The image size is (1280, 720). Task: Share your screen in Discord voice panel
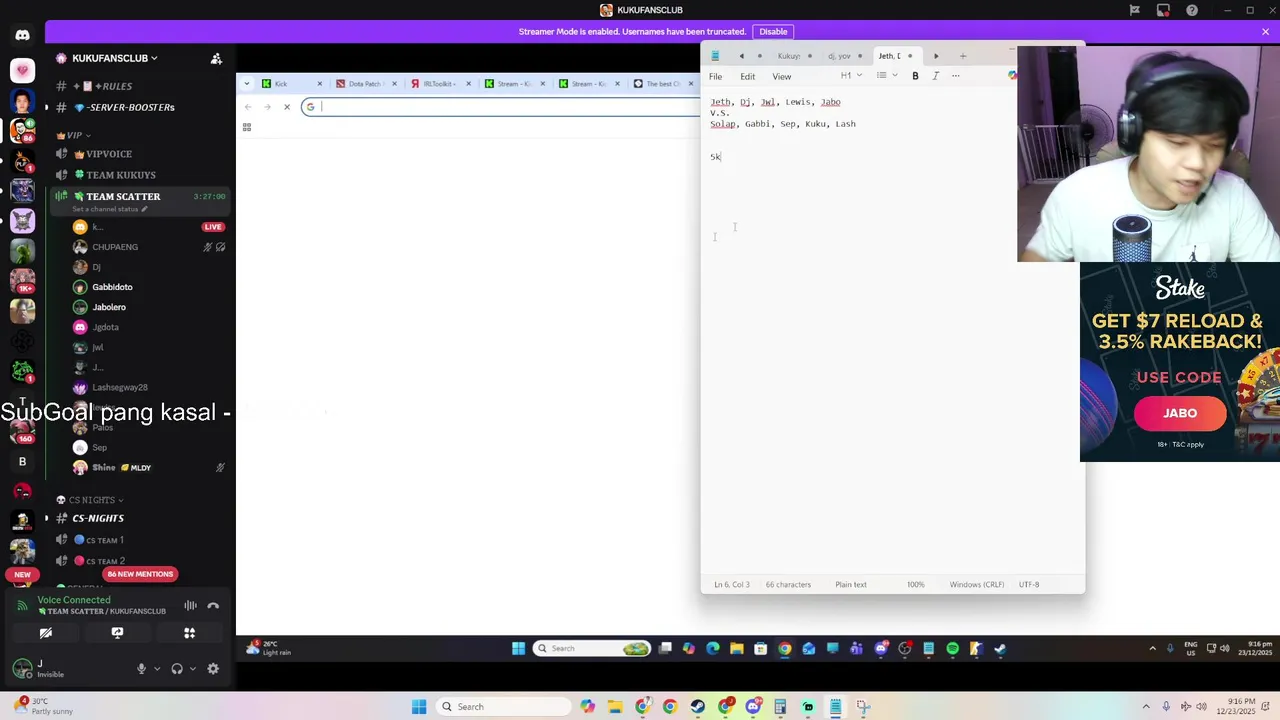click(x=117, y=633)
